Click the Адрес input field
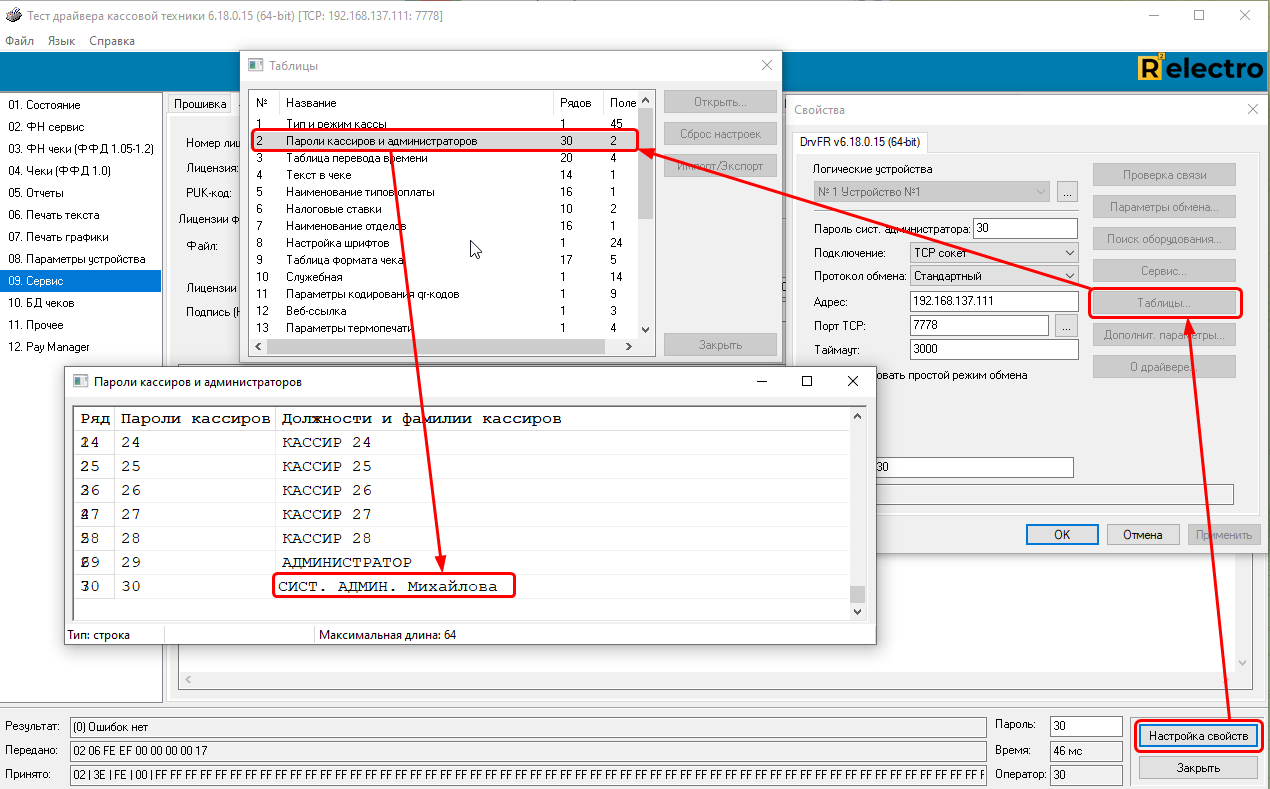 click(x=993, y=301)
